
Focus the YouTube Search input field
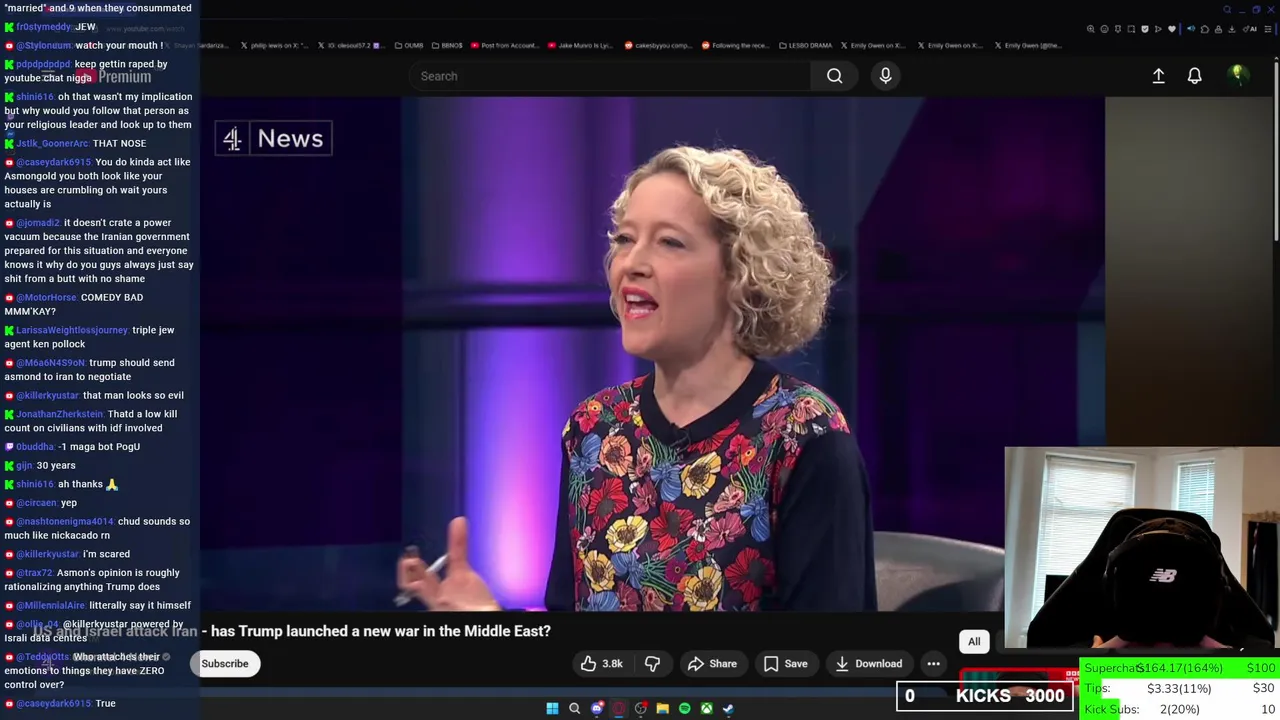(x=610, y=76)
